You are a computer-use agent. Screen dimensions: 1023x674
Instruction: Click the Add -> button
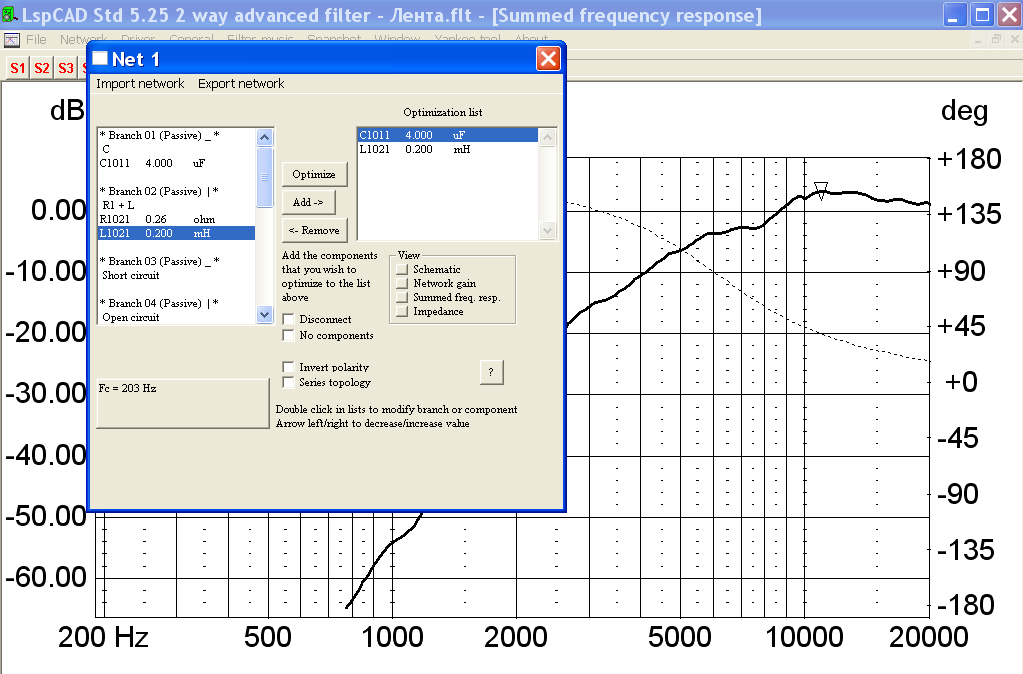click(x=308, y=202)
